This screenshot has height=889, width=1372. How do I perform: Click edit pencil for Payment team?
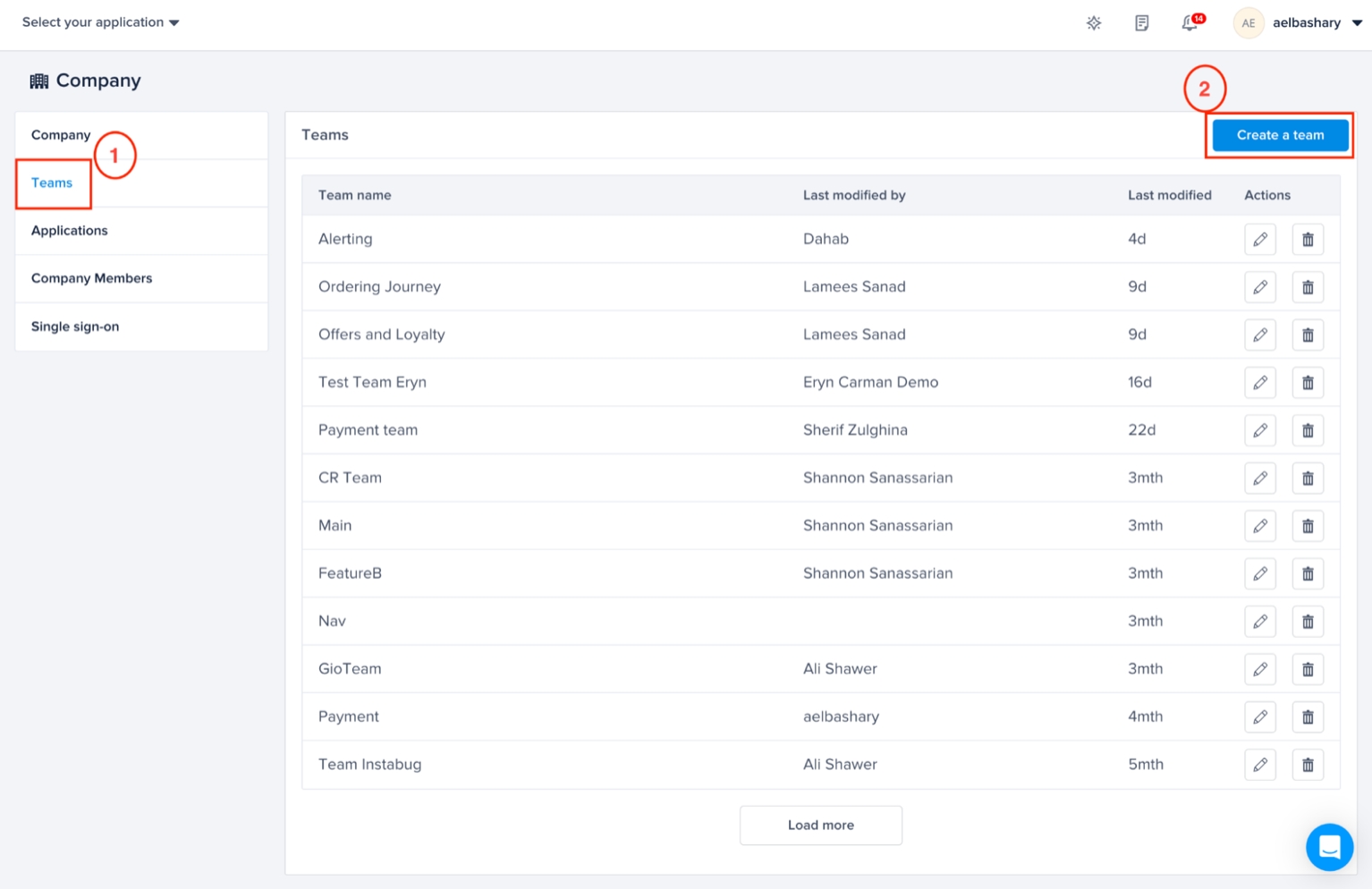pos(1259,430)
